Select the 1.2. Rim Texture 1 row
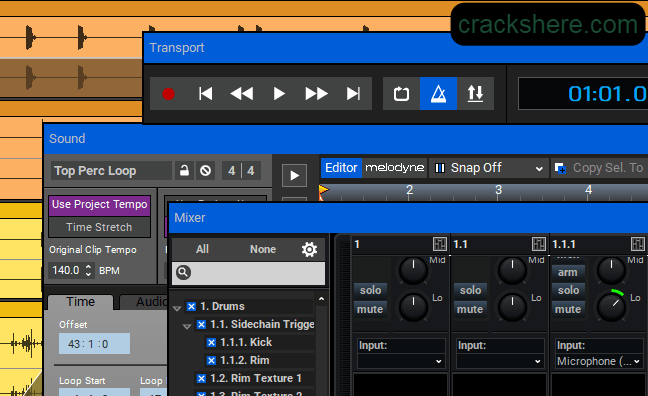 coord(254,378)
